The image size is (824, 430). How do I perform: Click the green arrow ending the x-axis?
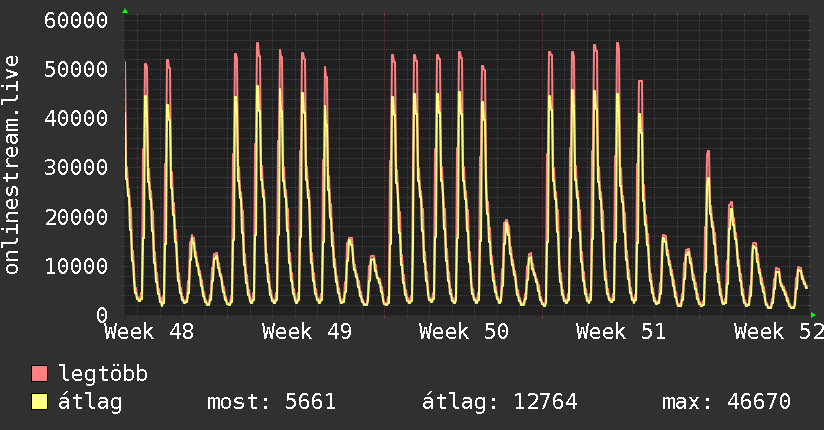pyautogui.click(x=813, y=315)
